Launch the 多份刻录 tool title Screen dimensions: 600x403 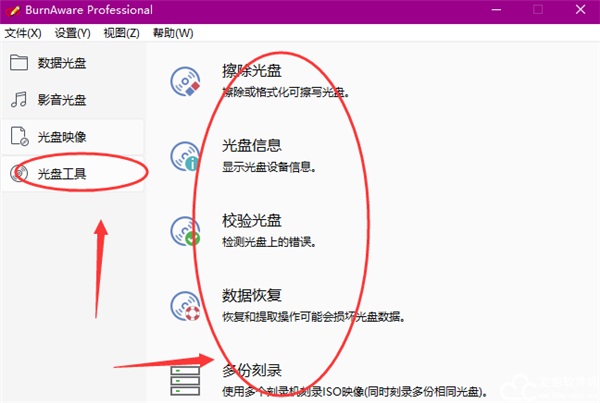pos(252,370)
